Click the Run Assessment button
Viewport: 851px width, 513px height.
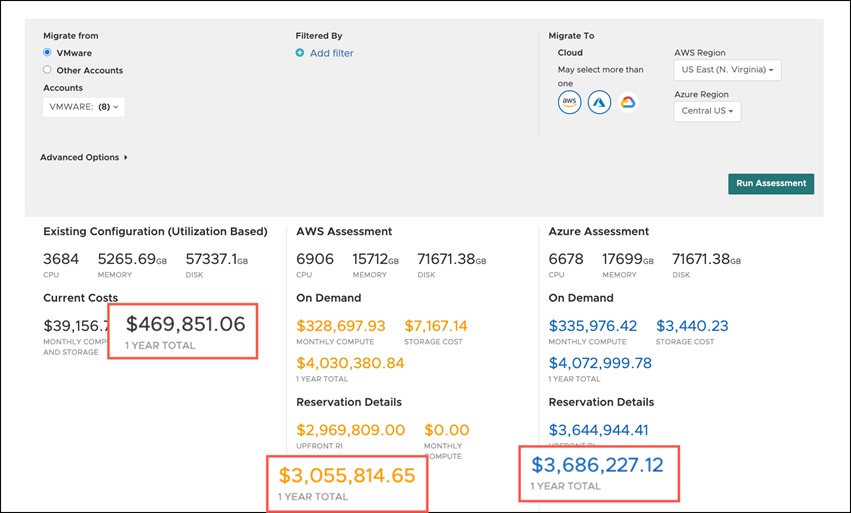pos(771,183)
